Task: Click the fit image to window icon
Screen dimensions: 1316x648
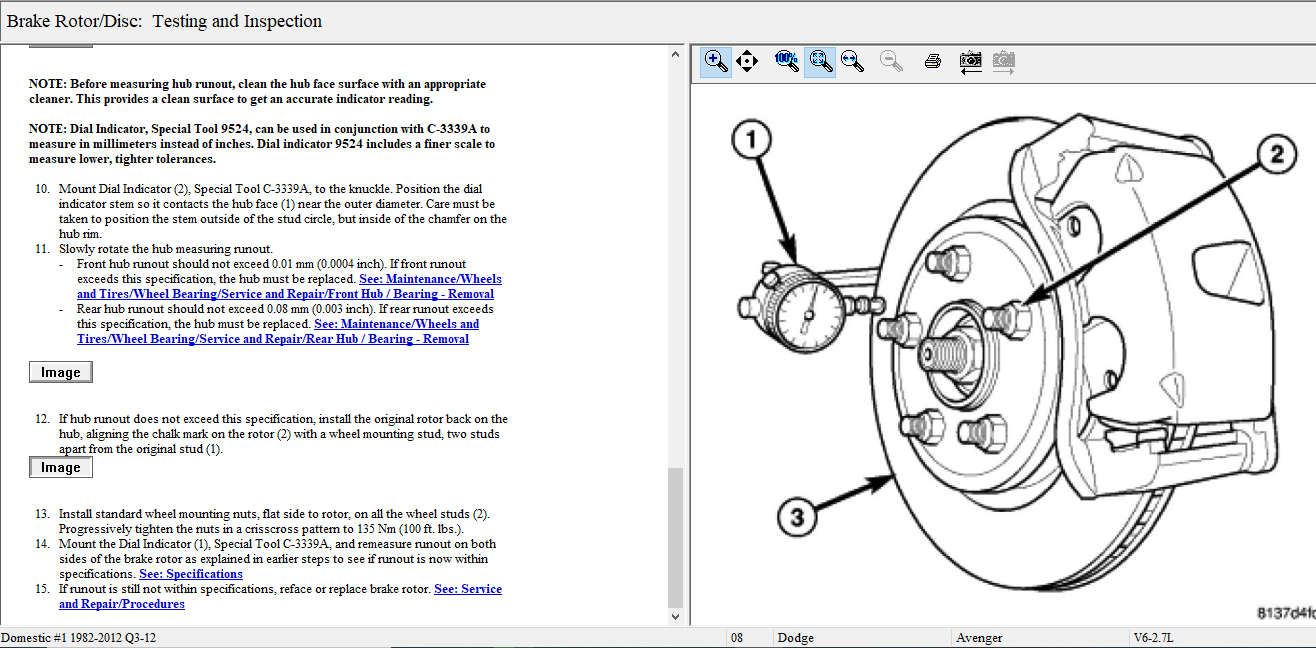Action: coord(820,61)
